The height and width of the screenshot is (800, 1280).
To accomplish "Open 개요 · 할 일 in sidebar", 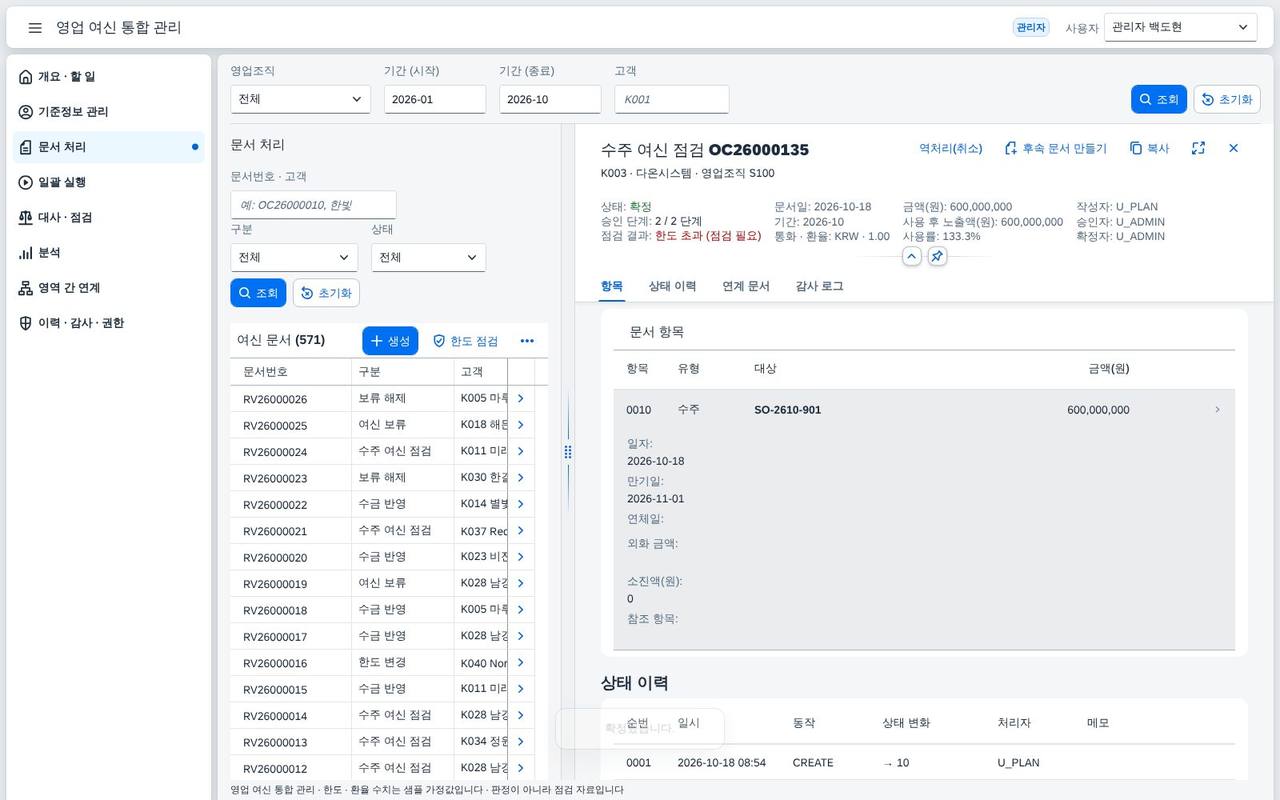I will (108, 77).
